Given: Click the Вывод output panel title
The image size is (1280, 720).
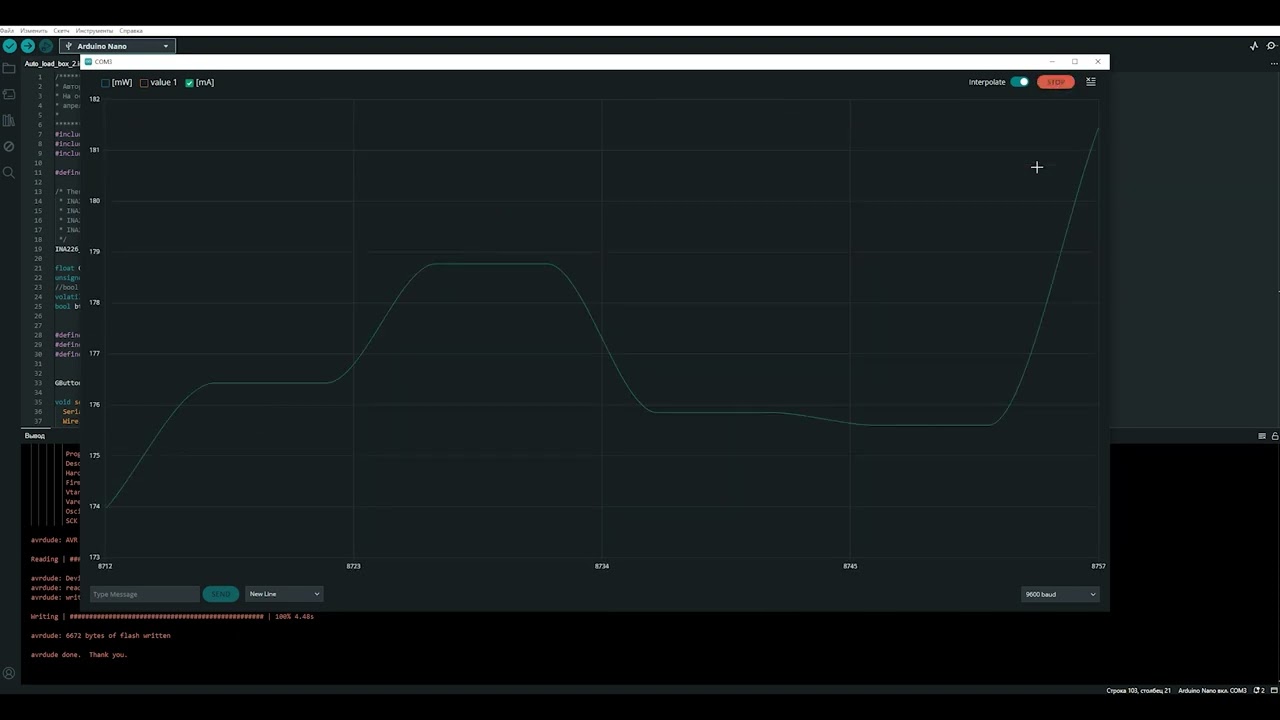Looking at the screenshot, I should point(35,436).
